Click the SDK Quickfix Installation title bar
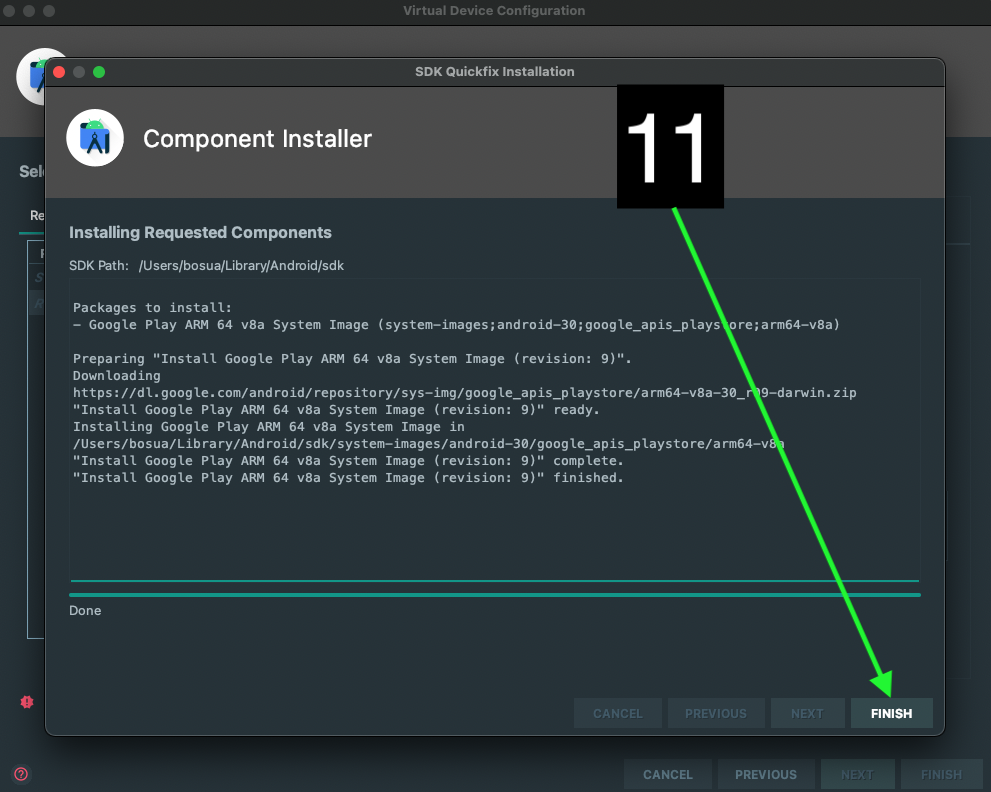 pyautogui.click(x=494, y=72)
